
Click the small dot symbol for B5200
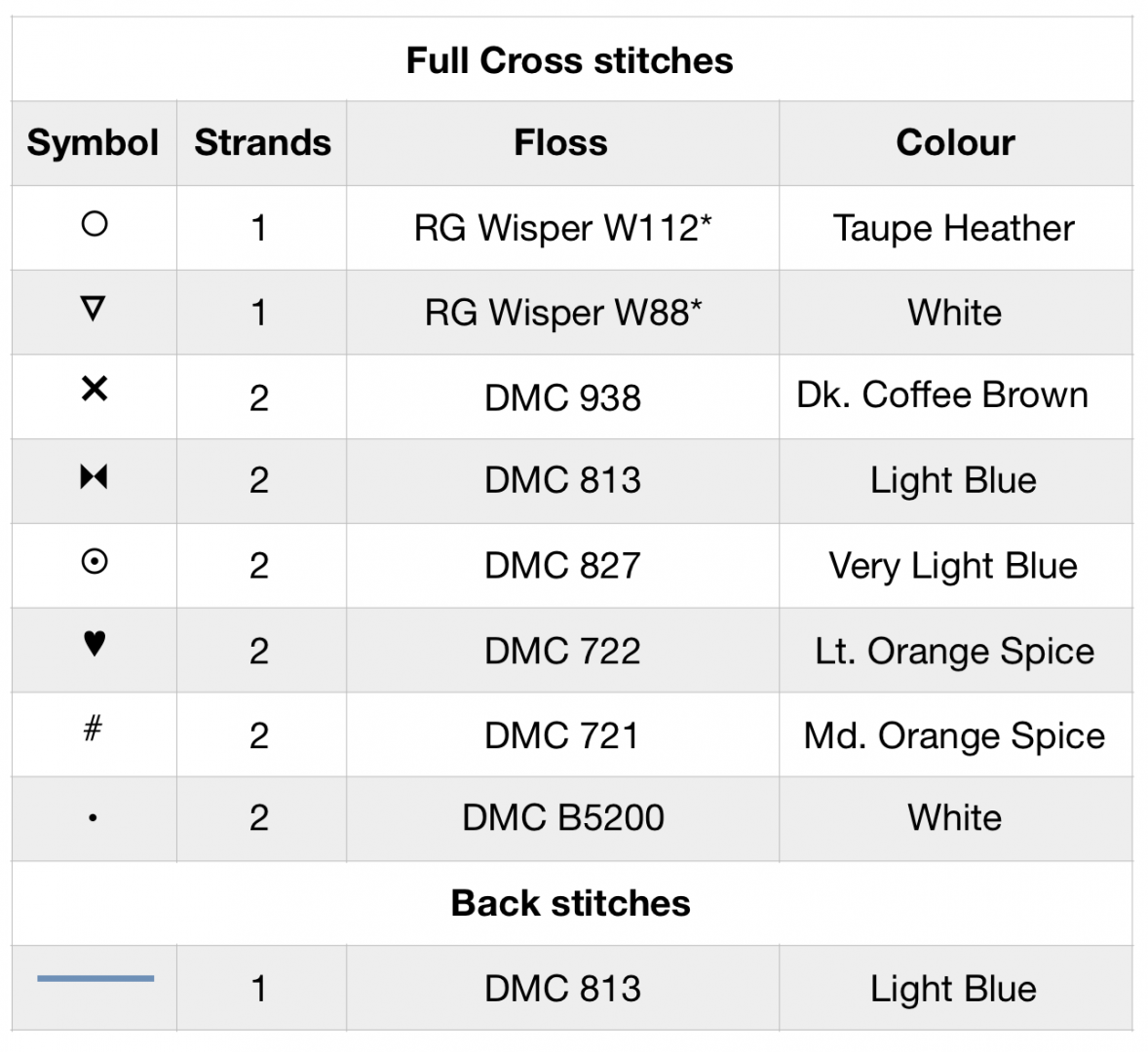[x=93, y=818]
